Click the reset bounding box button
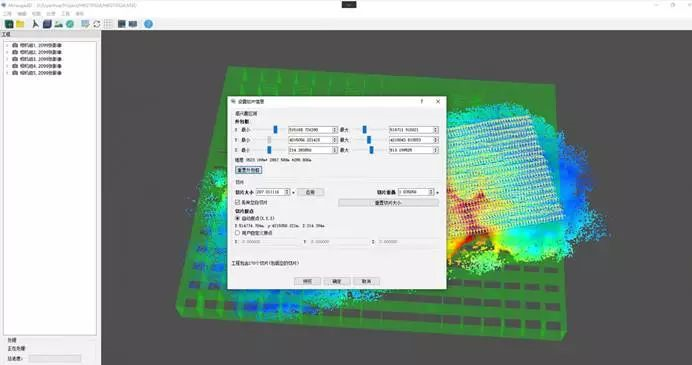This screenshot has width=692, height=365. coord(248,170)
